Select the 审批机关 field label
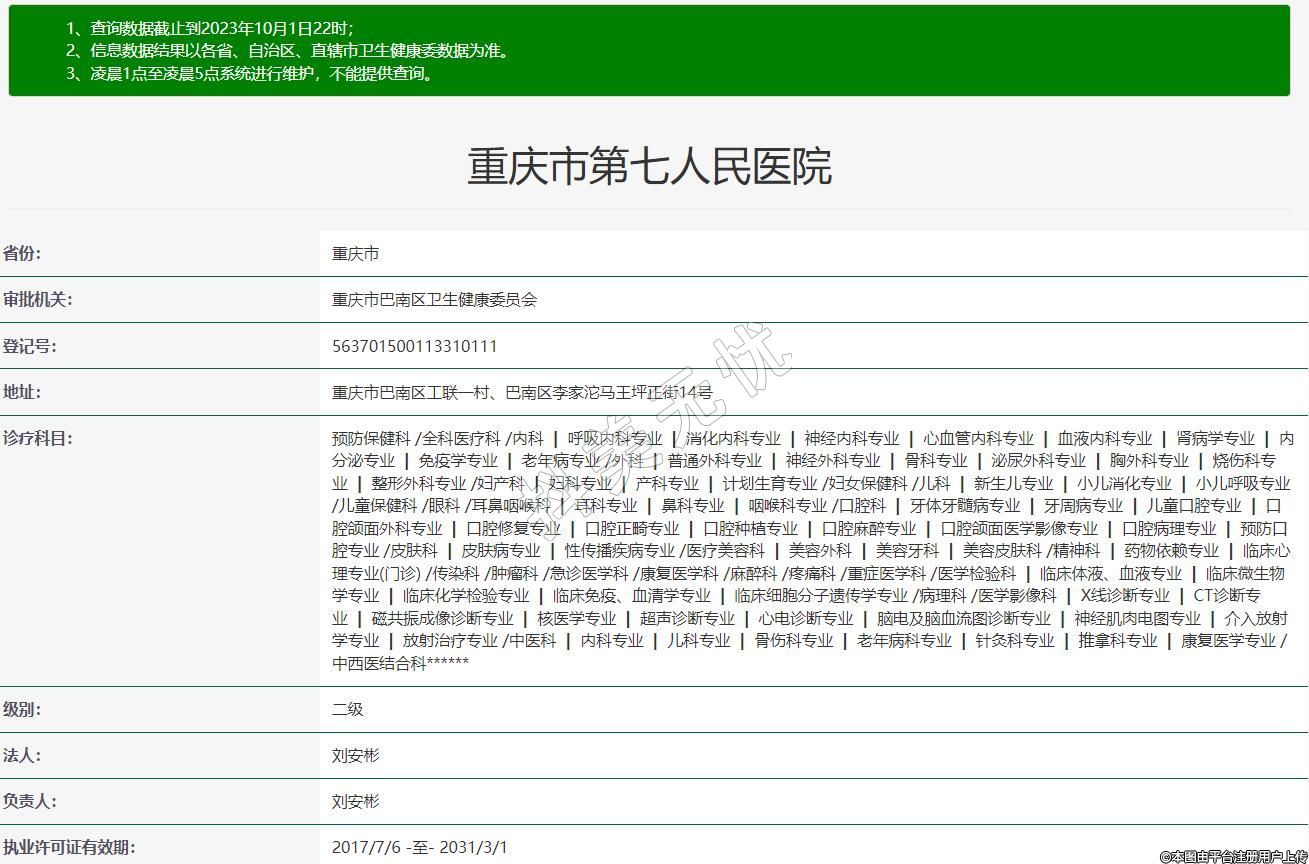1309x864 pixels. [37, 299]
